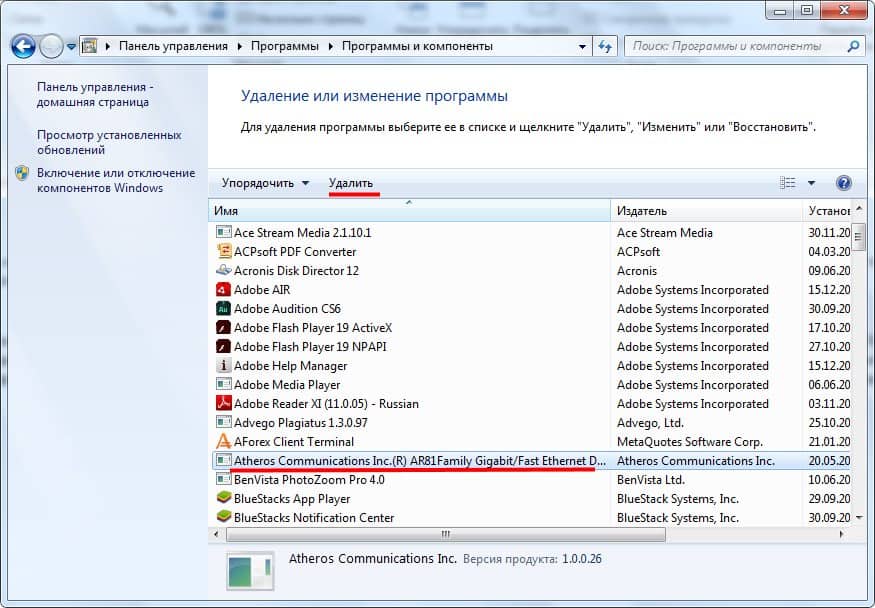Change view with the view icon

[x=787, y=183]
